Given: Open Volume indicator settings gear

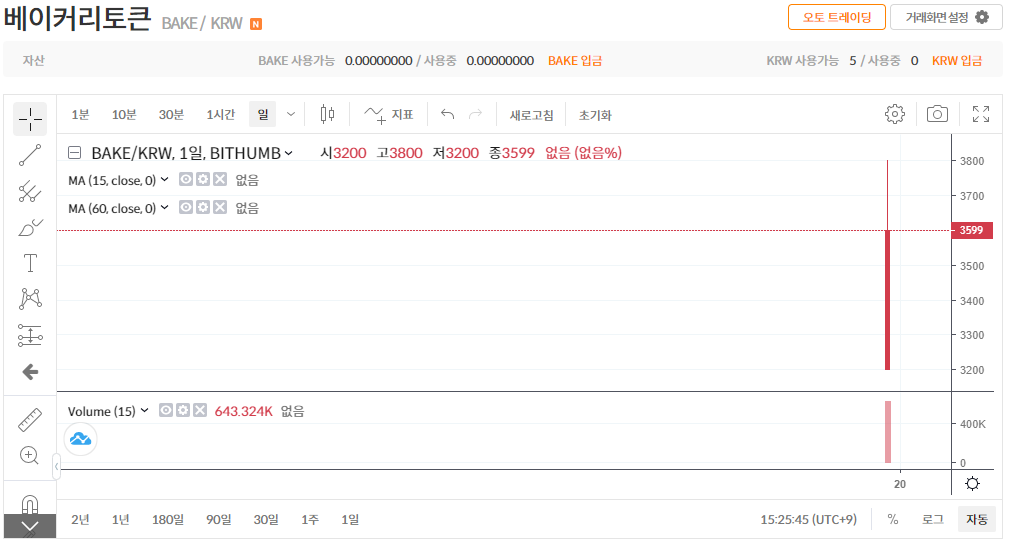Looking at the screenshot, I should [183, 411].
